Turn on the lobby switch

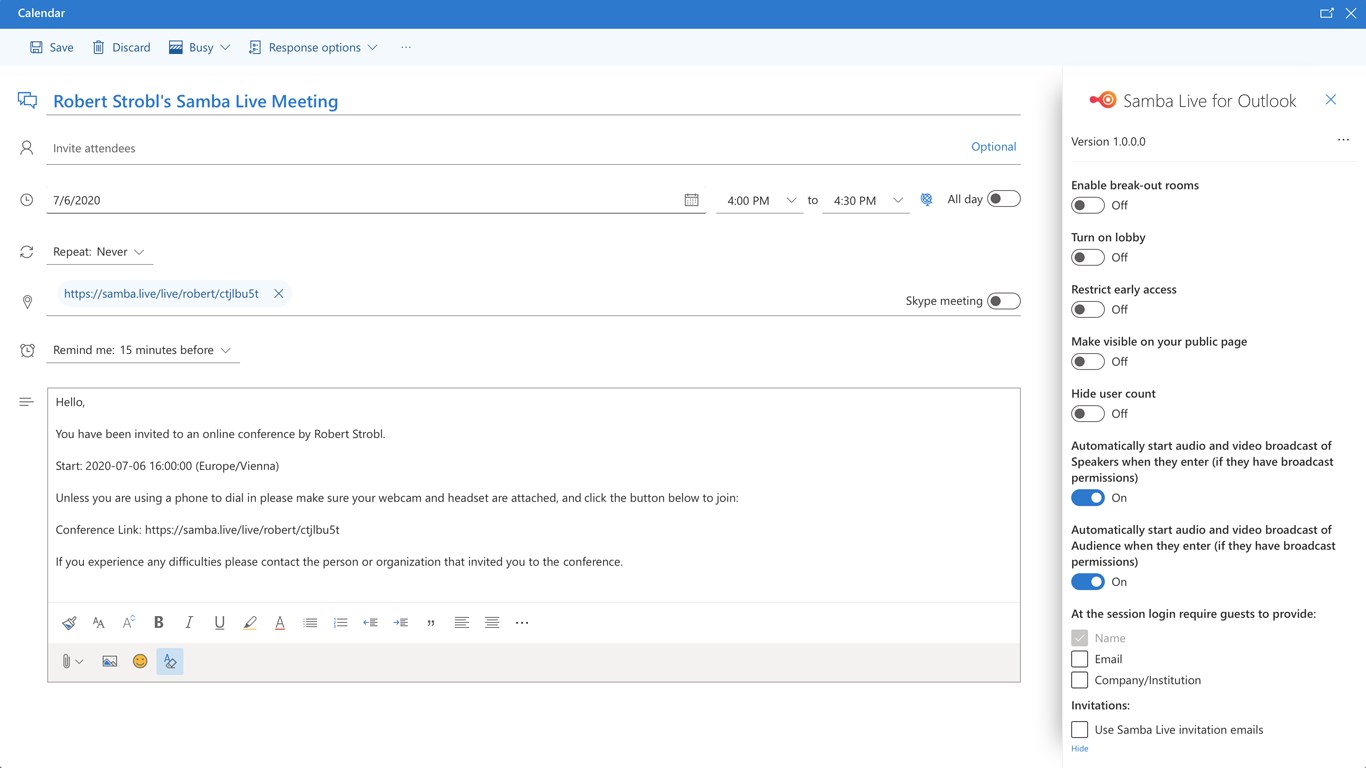(x=1087, y=257)
